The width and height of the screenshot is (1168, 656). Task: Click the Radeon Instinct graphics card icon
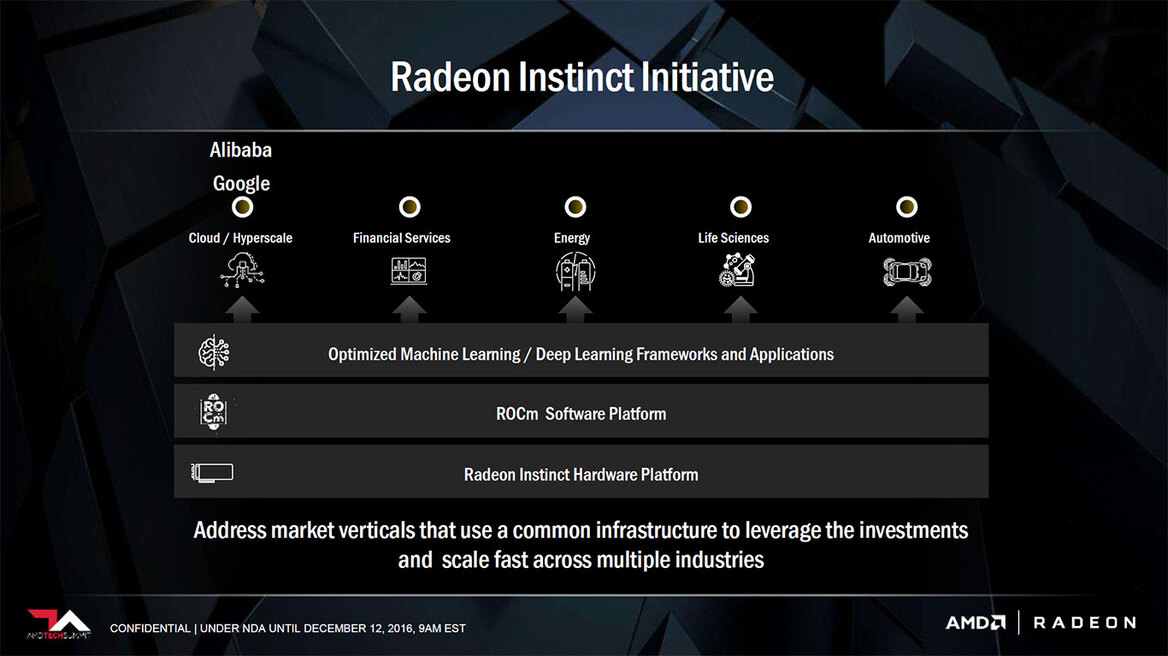(212, 473)
